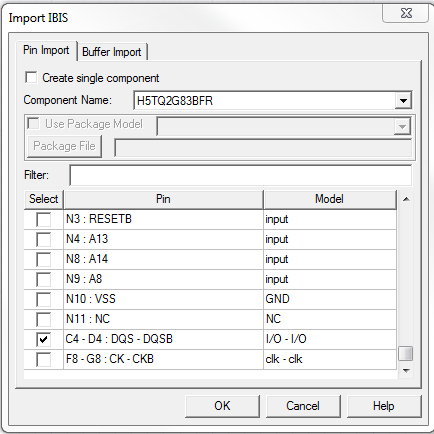
Task: Open the Component Name dropdown
Action: 403,101
